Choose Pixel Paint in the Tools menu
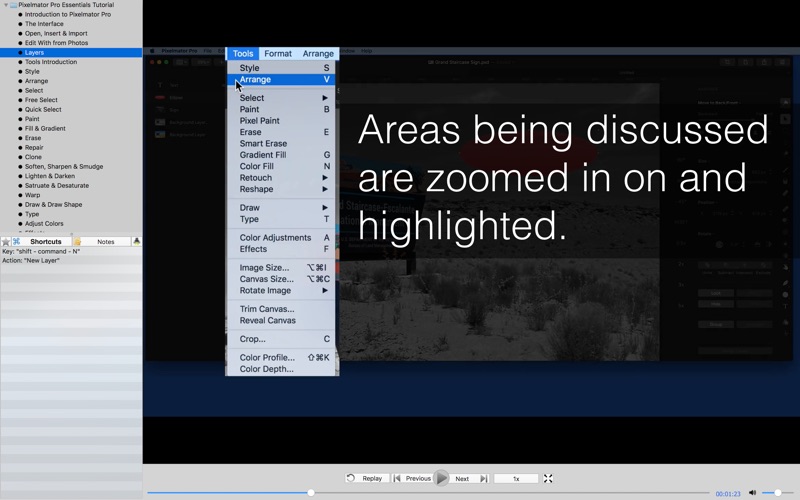Screen dimensions: 800x500 282,121
